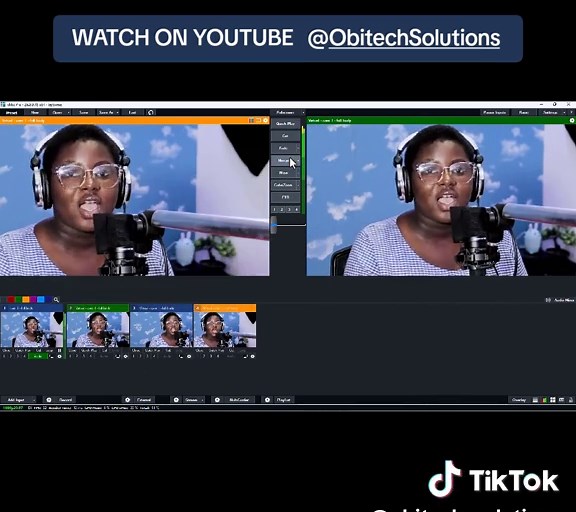Click the Save As button
This screenshot has height=512, width=576.
point(106,112)
